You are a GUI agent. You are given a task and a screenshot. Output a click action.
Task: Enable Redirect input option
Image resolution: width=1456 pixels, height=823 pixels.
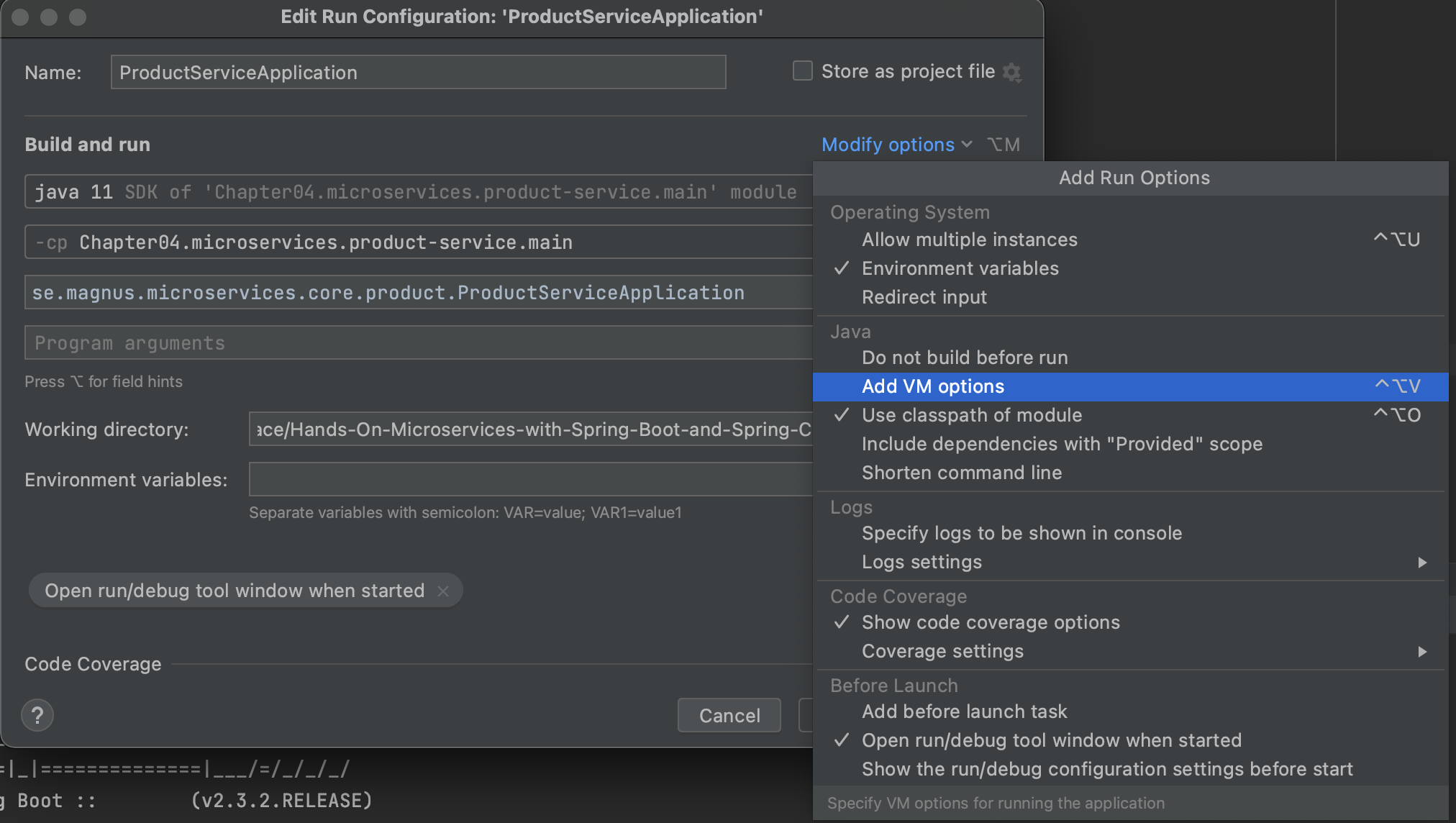(x=924, y=296)
